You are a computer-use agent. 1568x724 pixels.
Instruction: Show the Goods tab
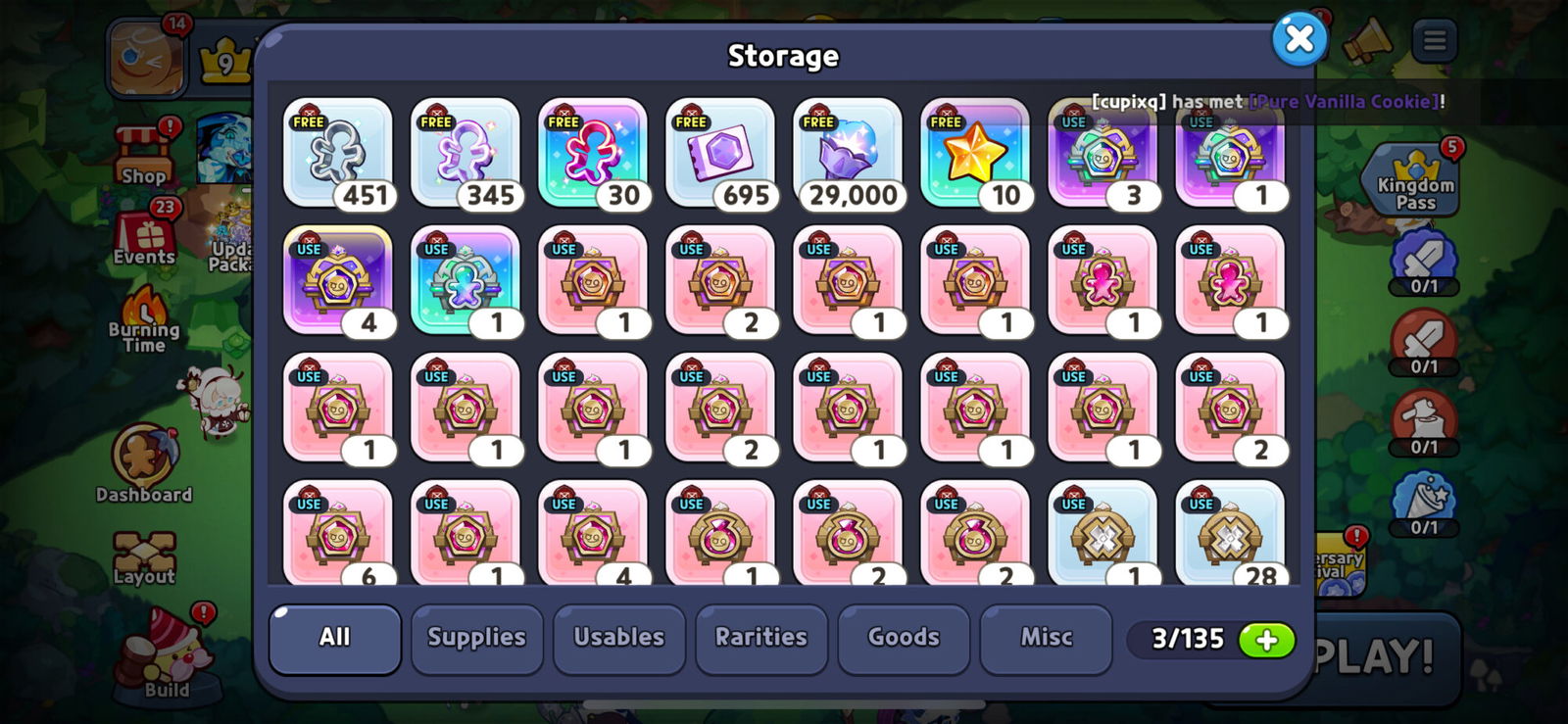click(x=904, y=638)
